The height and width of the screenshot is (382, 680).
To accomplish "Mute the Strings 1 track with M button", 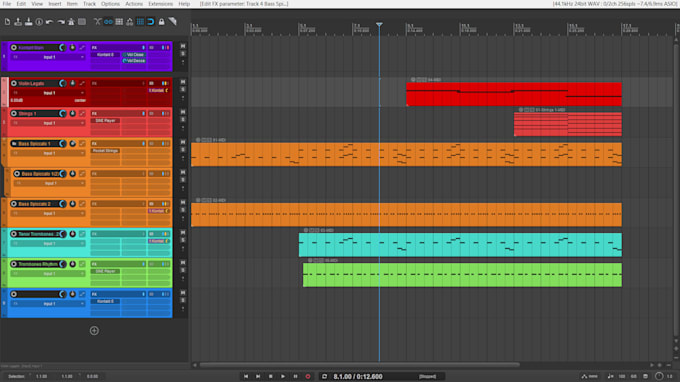I will click(183, 112).
